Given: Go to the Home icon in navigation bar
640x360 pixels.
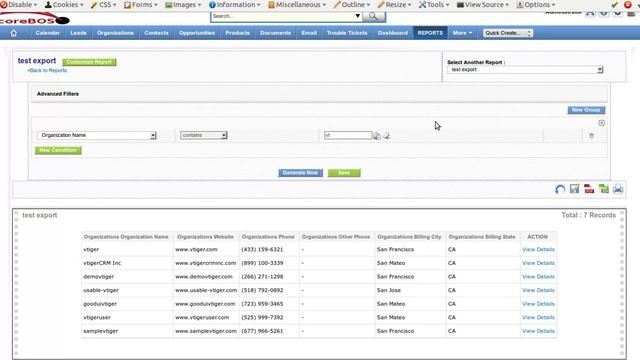Looking at the screenshot, I should pos(13,33).
